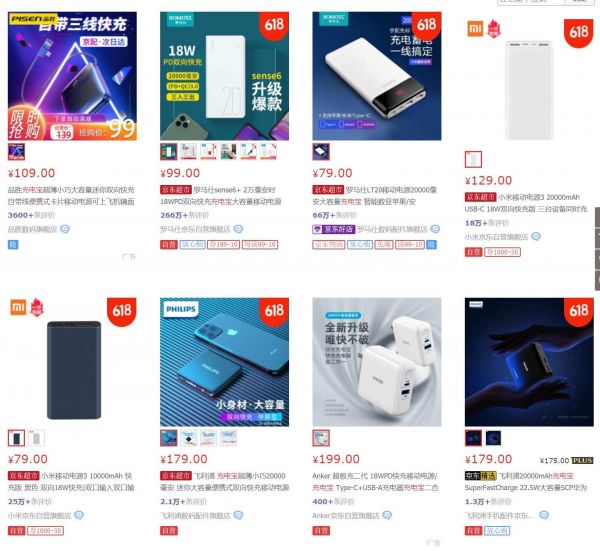Open the Anker 超极充二代 product title
Viewport: 600px width, 551px height.
[x=375, y=482]
